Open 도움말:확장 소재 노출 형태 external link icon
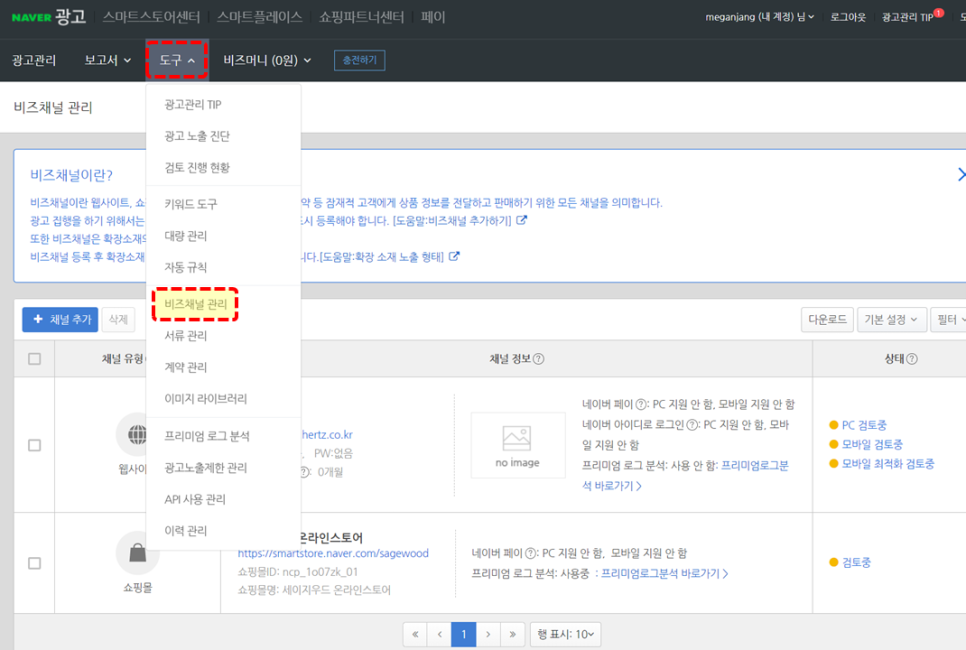966x650 pixels. click(x=454, y=256)
